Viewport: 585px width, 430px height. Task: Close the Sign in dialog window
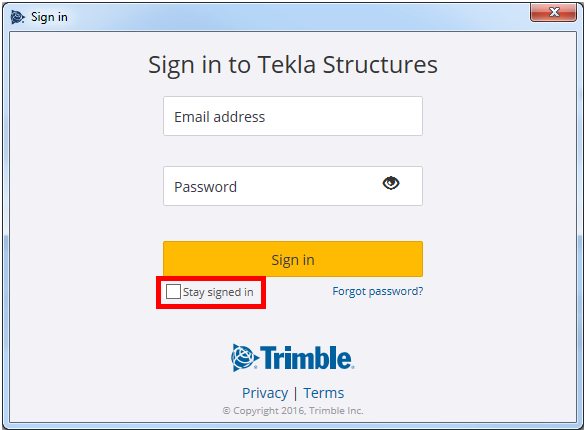pos(553,13)
